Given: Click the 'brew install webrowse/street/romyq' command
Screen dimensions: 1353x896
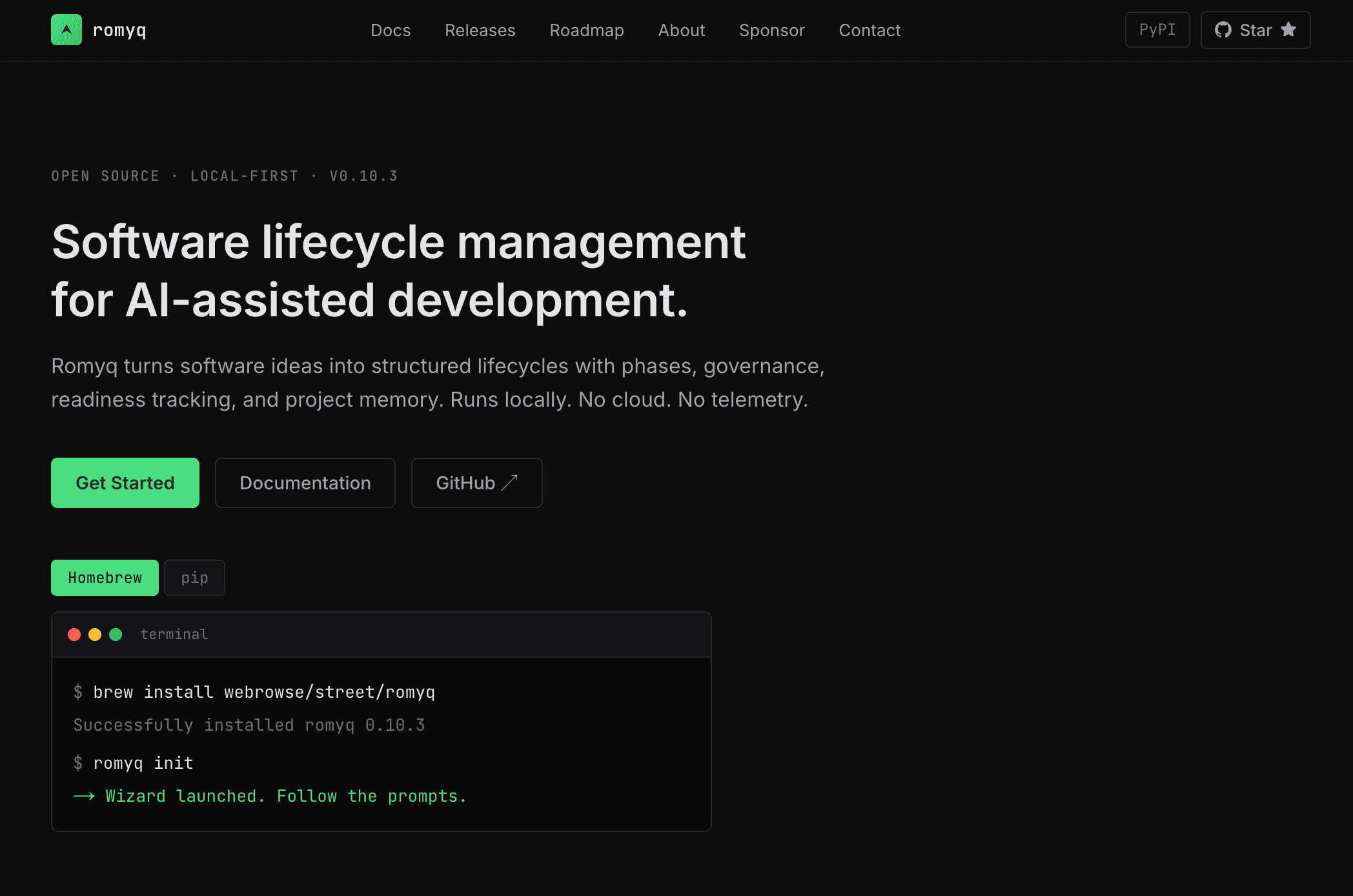Looking at the screenshot, I should pyautogui.click(x=264, y=692).
